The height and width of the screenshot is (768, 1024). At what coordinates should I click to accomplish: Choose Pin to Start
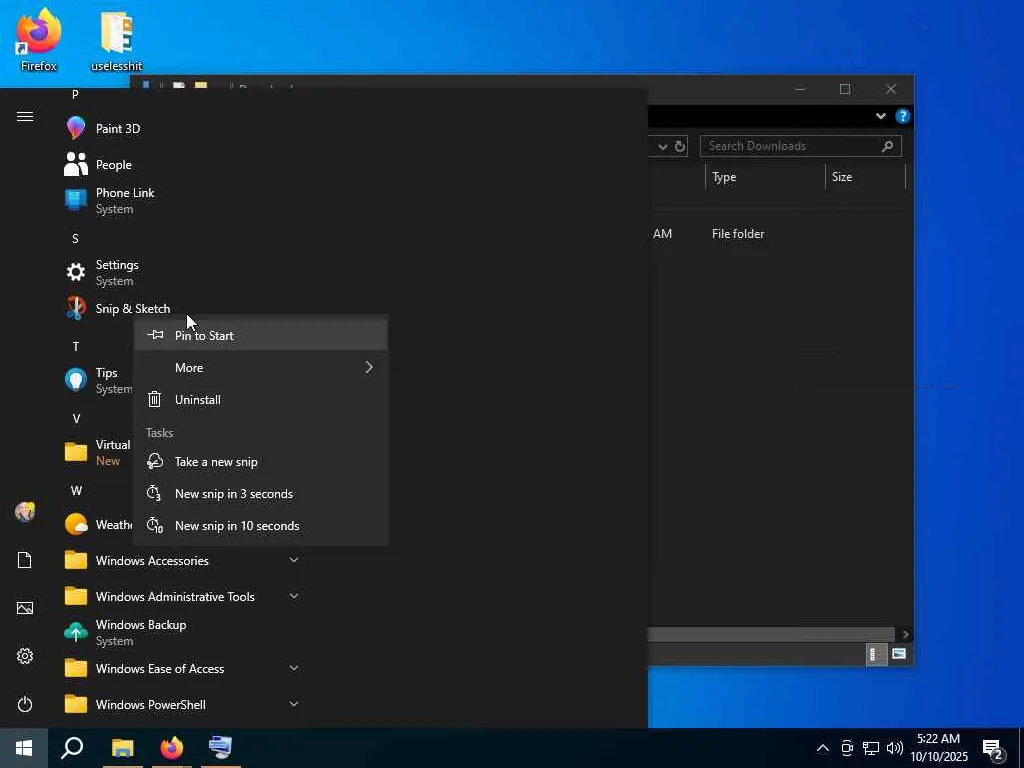tap(261, 335)
